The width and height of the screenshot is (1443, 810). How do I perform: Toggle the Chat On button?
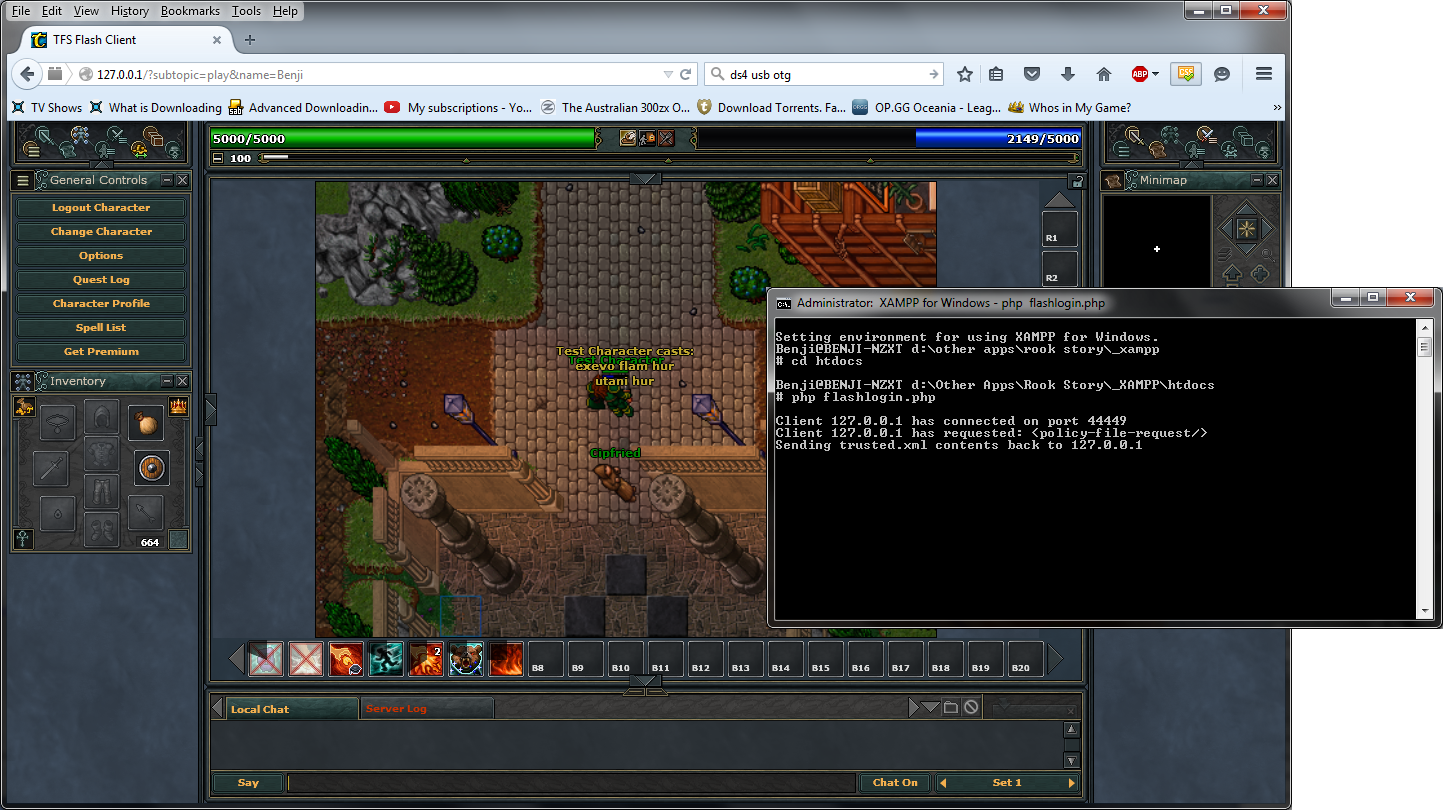click(x=895, y=783)
